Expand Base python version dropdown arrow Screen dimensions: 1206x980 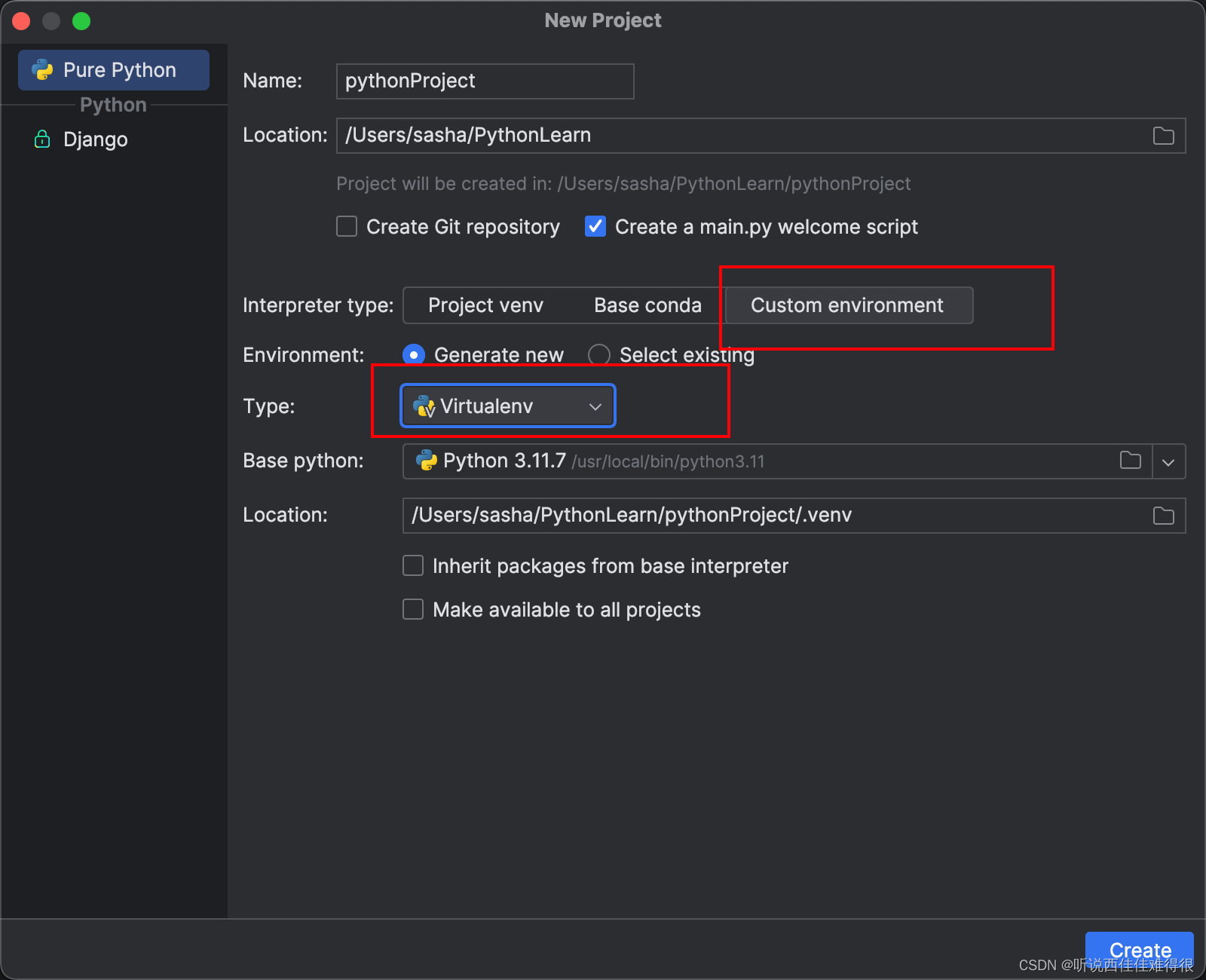1168,462
